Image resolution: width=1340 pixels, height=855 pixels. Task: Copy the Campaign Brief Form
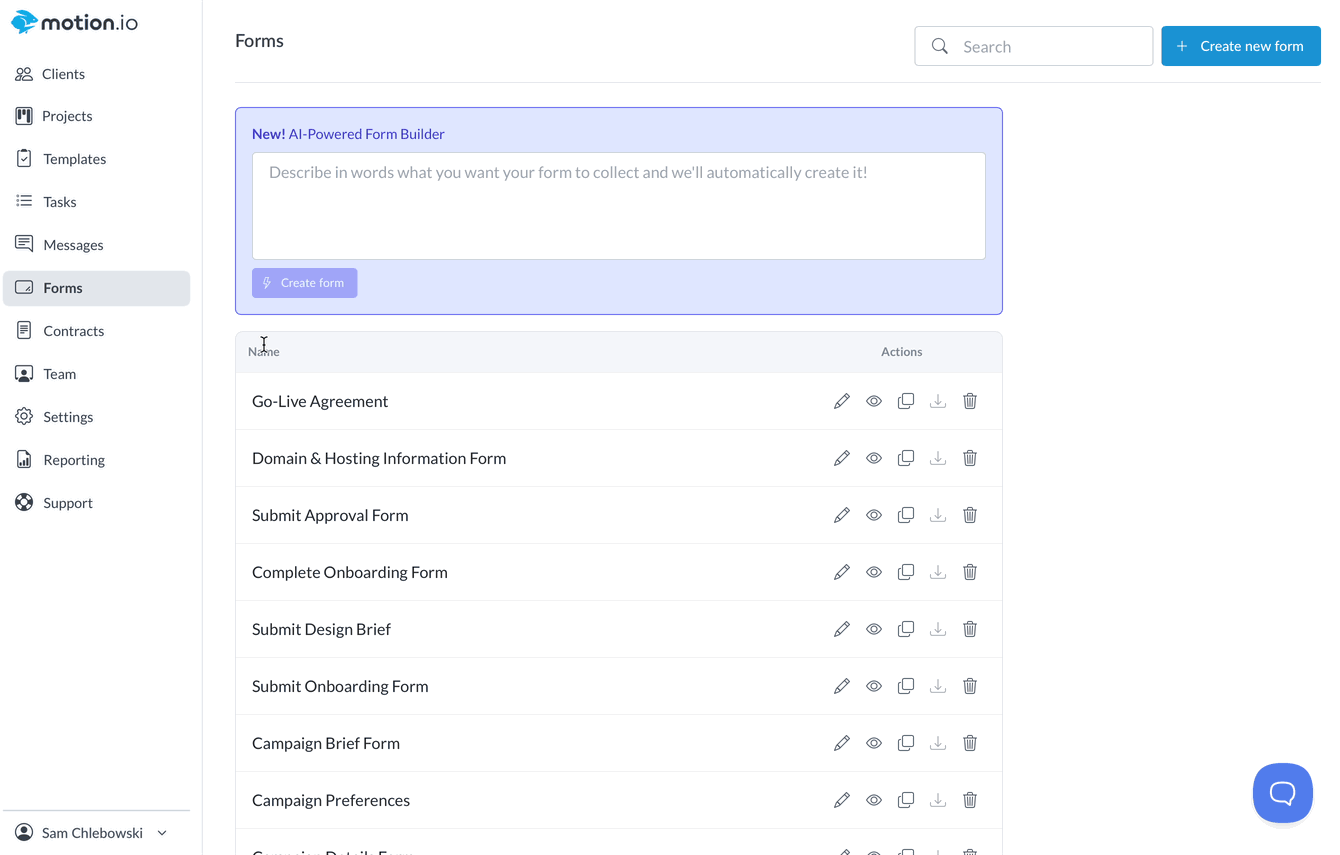pyautogui.click(x=906, y=743)
